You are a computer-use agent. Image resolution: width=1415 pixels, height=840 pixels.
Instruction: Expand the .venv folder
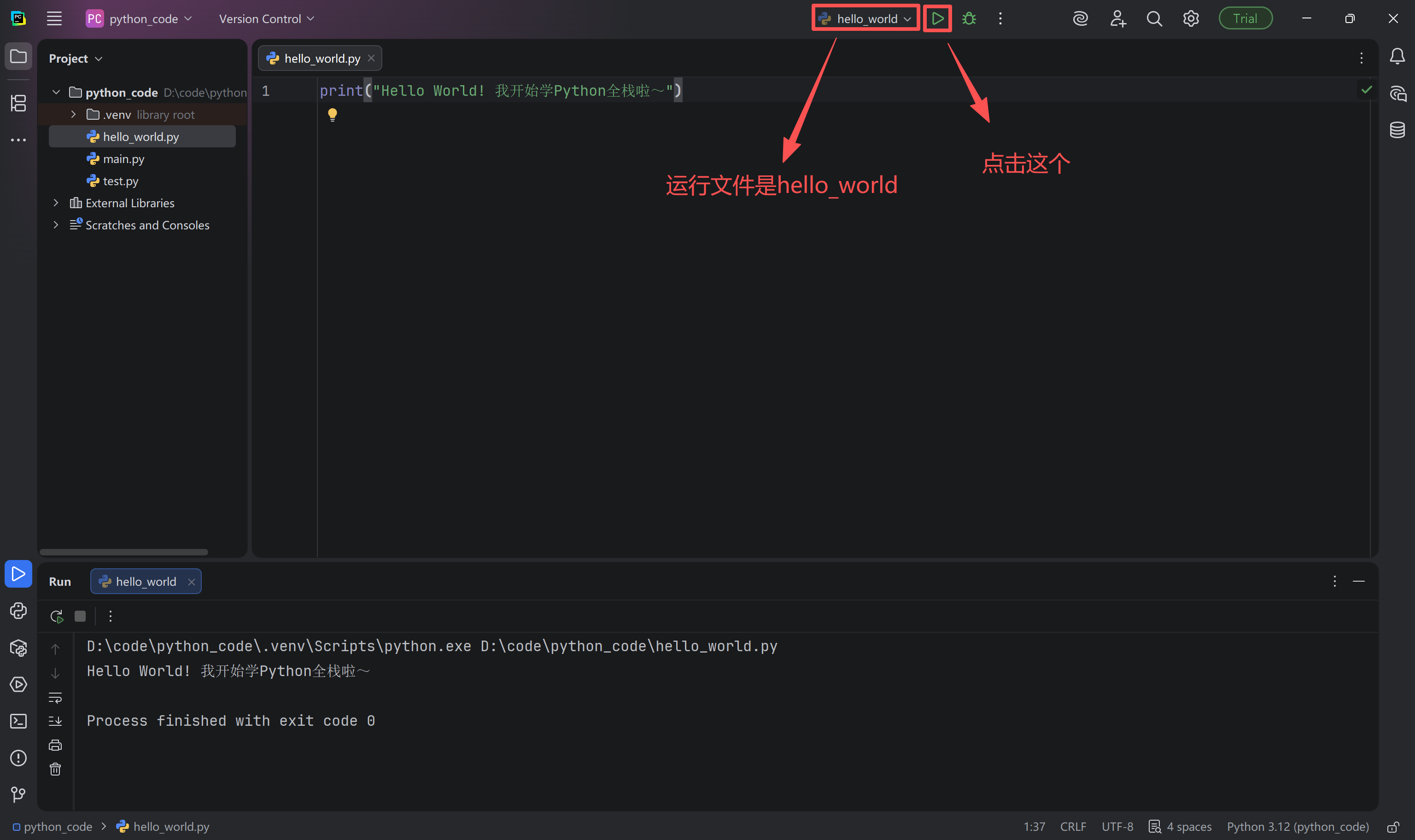(73, 114)
